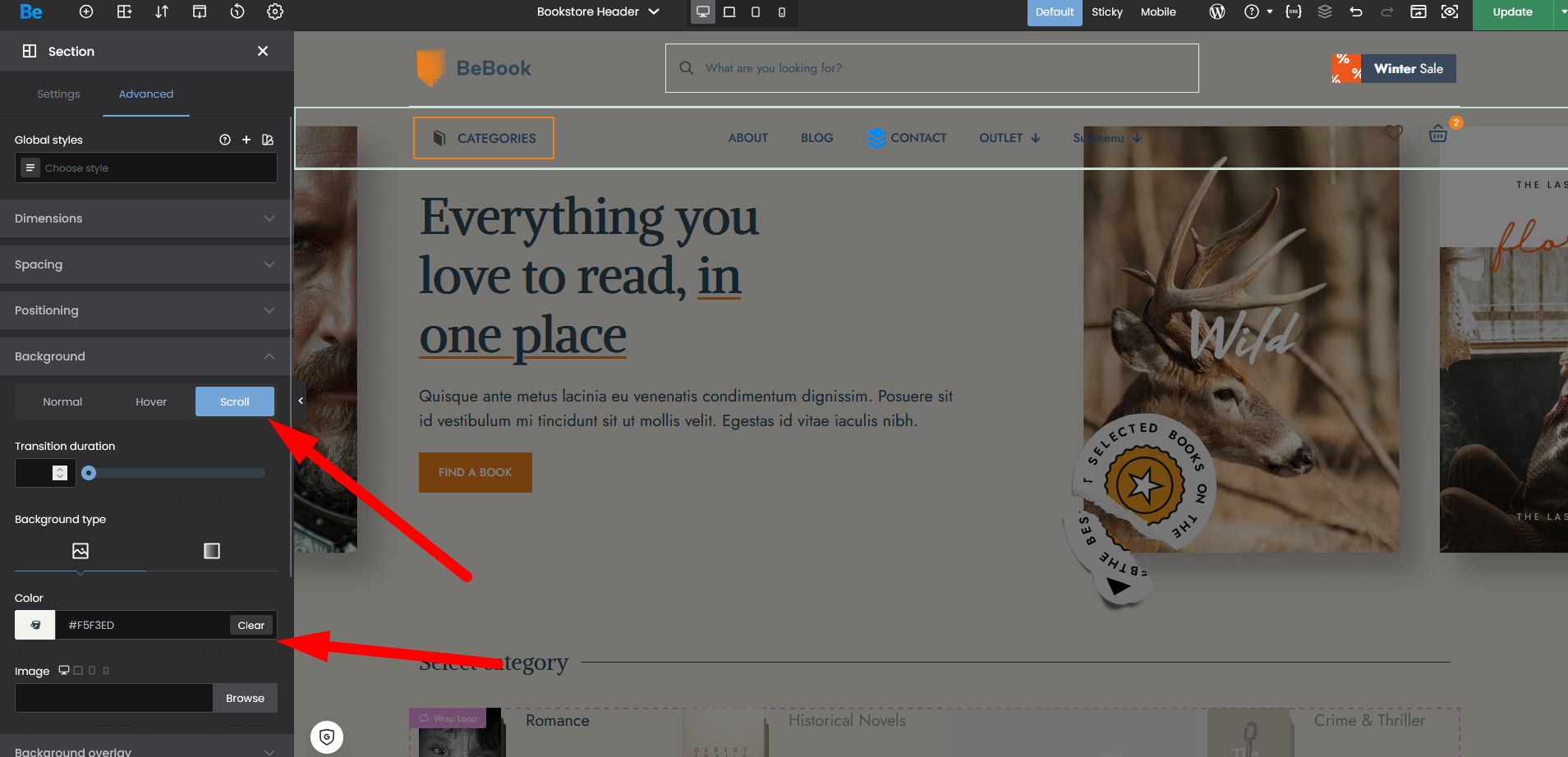1568x757 pixels.
Task: Open the revisions history icon
Action: (237, 11)
